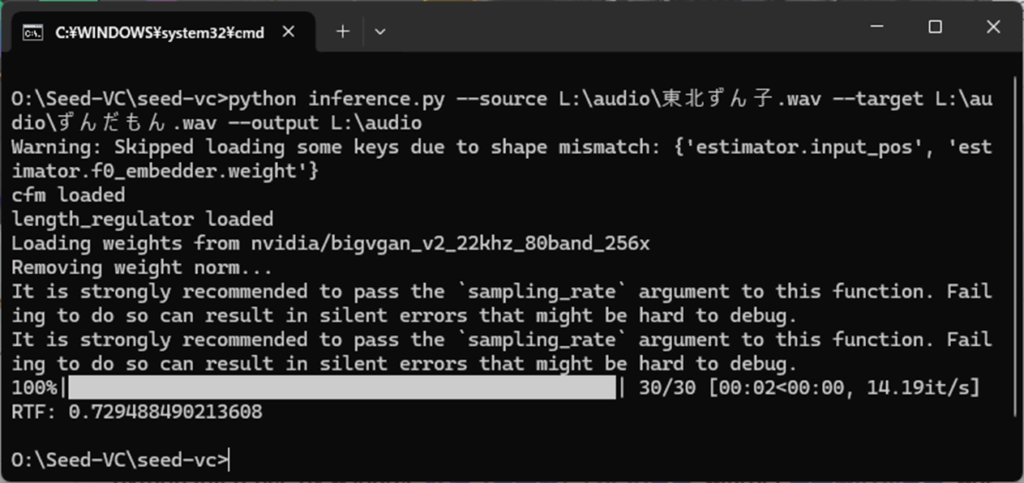Click the cmd icon in the tab

pyautogui.click(x=33, y=32)
